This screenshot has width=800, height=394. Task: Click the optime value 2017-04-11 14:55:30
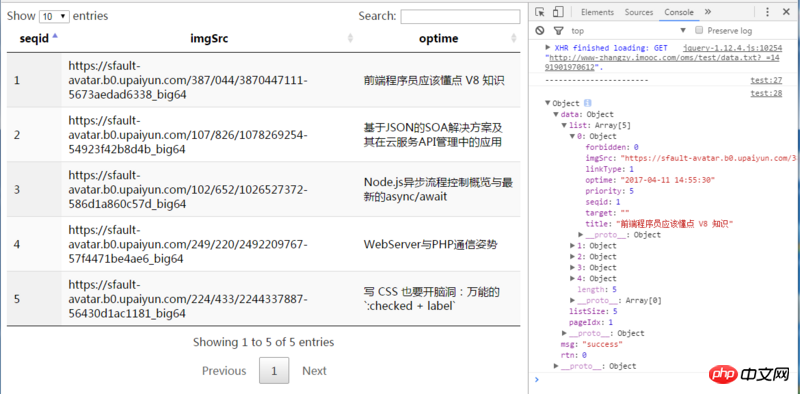tap(667, 180)
